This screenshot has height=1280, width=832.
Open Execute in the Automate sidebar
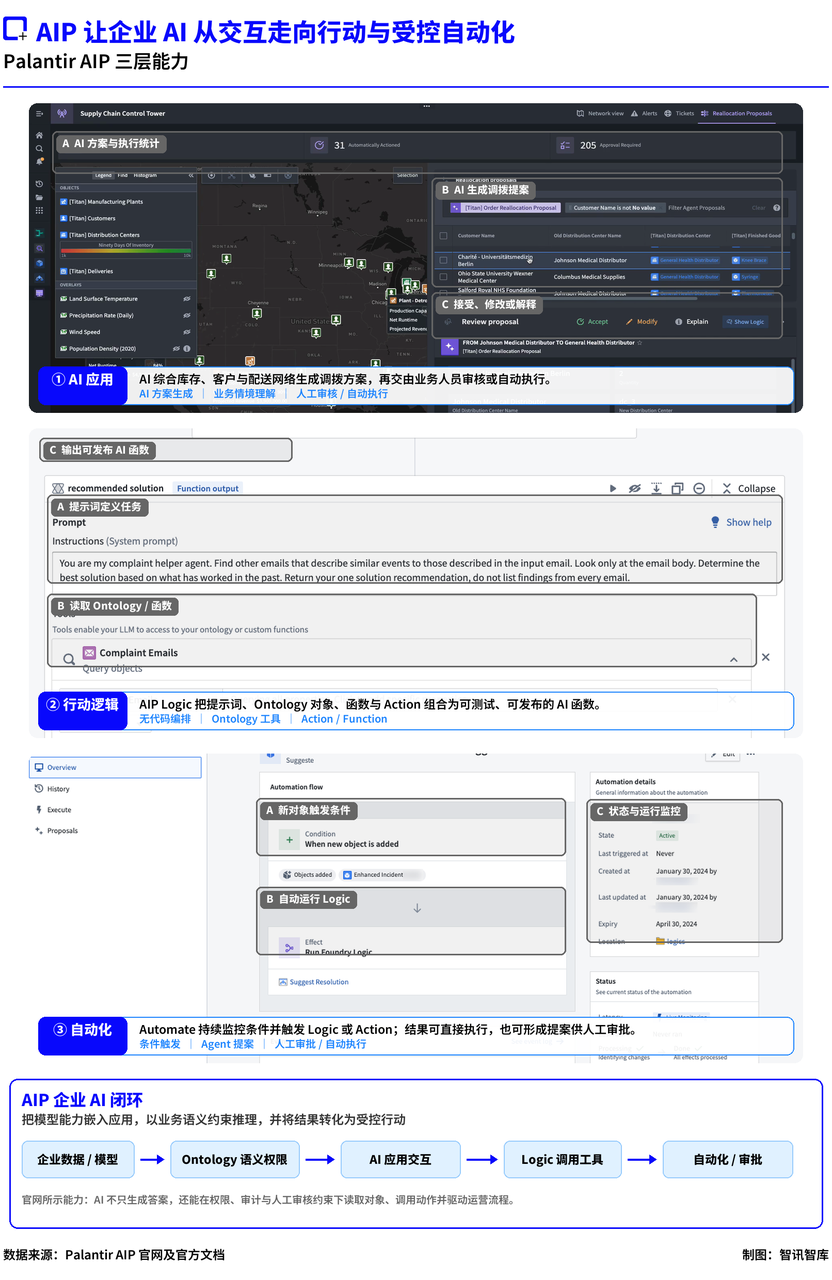click(x=53, y=810)
